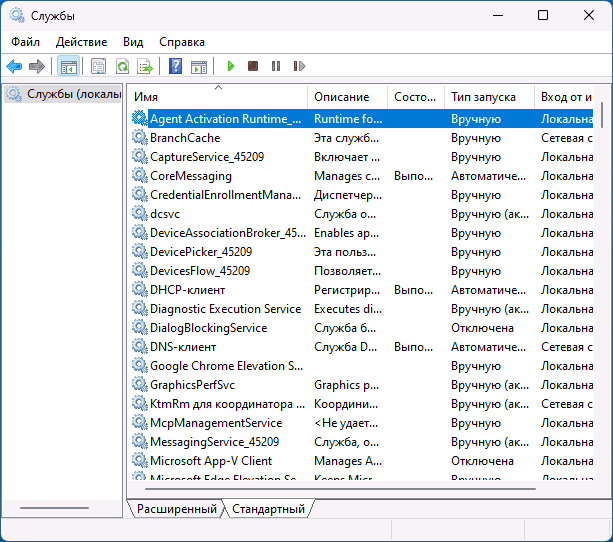Click the gear icon of BranchCache

click(140, 137)
